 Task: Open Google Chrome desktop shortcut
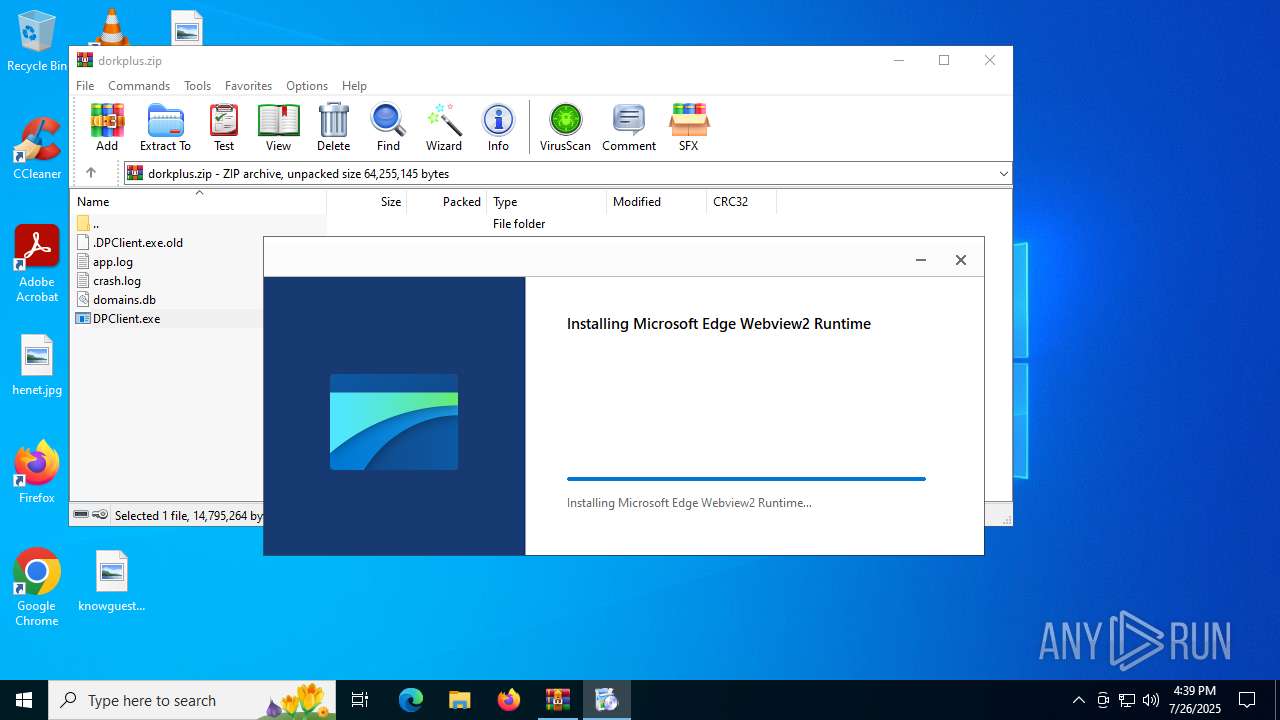(37, 588)
